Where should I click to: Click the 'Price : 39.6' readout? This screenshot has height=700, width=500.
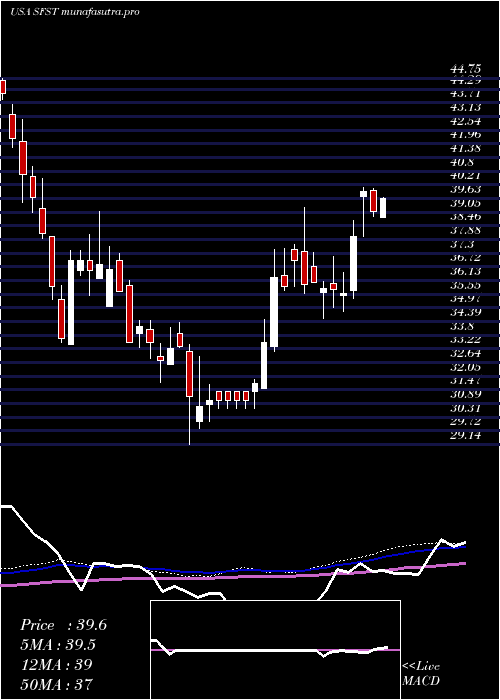pyautogui.click(x=63, y=625)
